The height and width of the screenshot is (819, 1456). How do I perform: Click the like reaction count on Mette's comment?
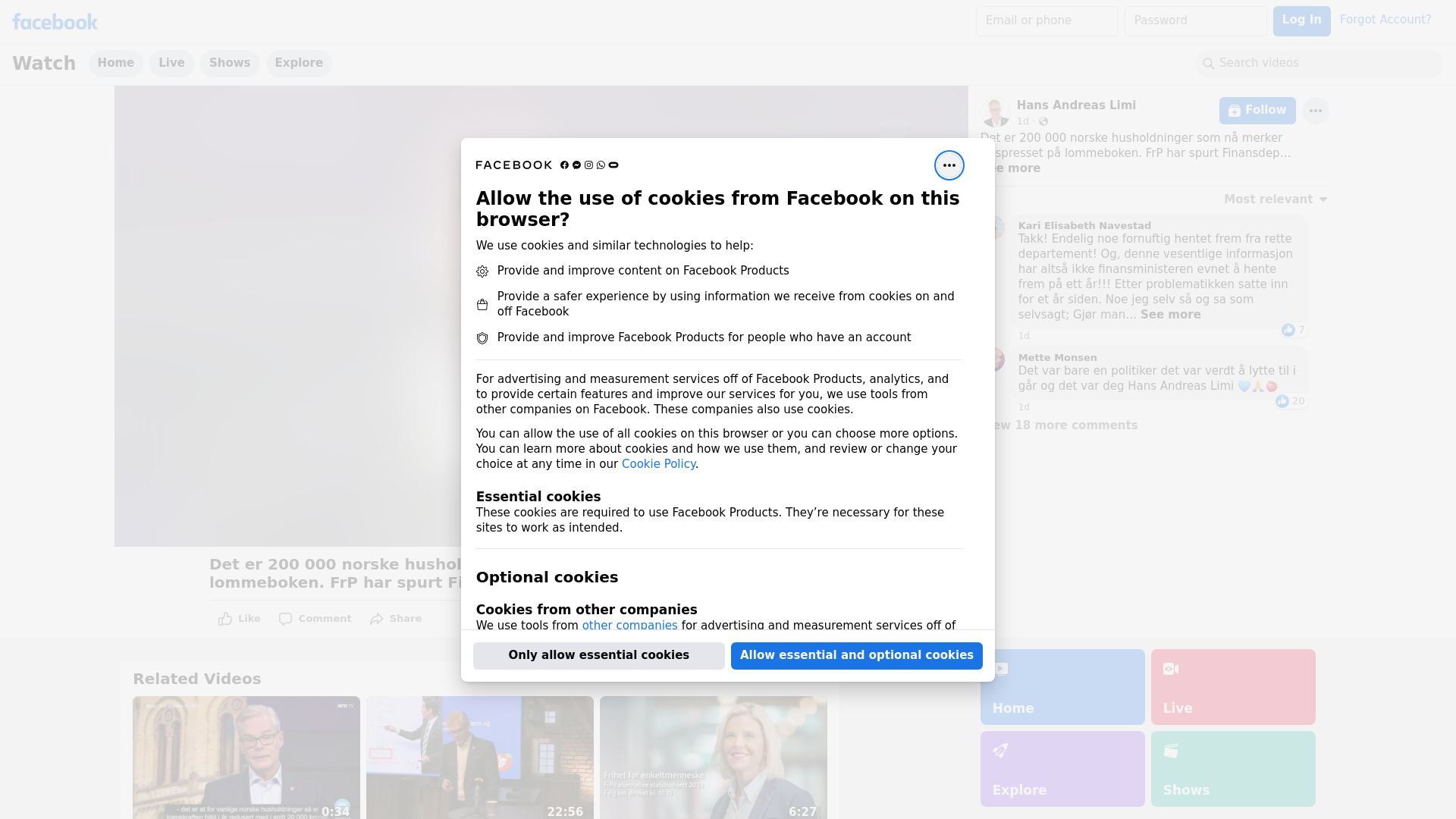(x=1290, y=401)
